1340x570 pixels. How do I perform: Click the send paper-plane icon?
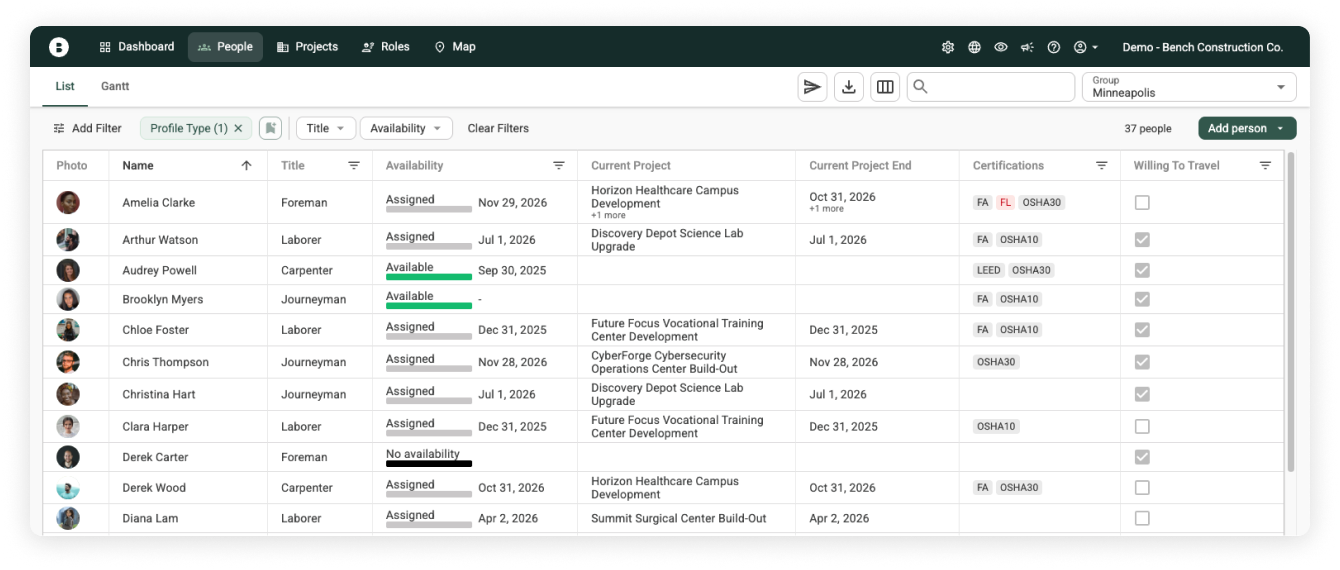click(812, 87)
